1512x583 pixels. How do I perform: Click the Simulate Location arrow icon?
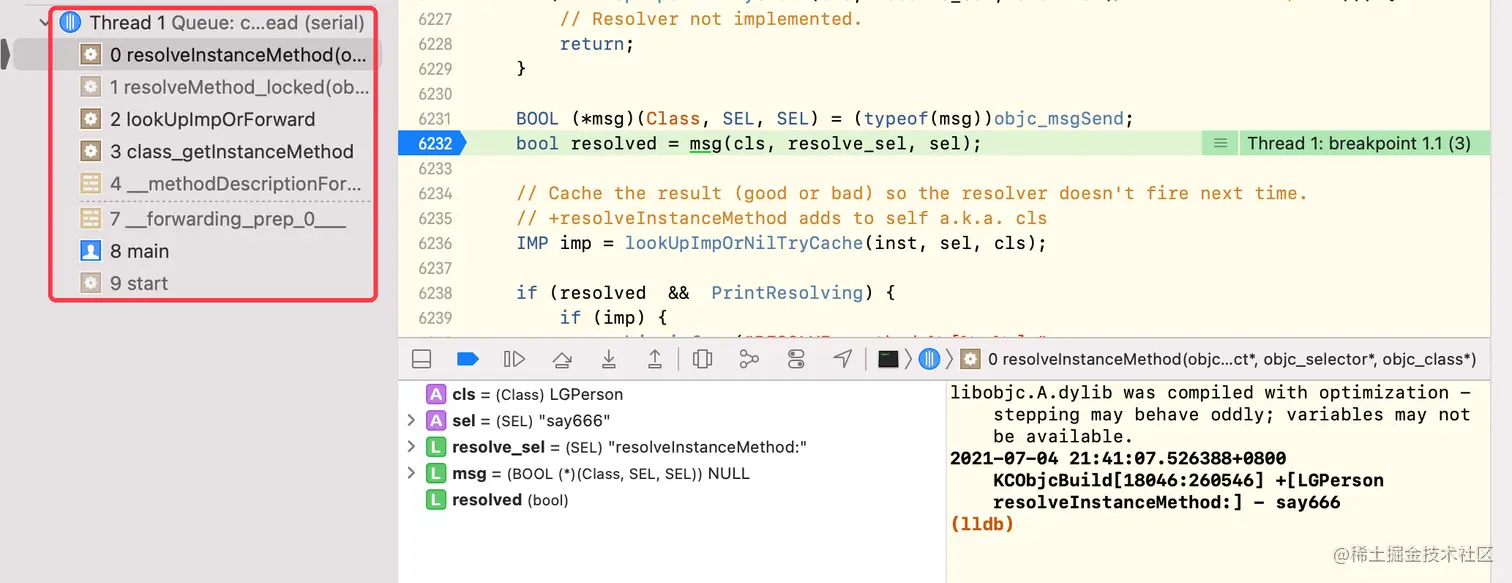click(843, 359)
